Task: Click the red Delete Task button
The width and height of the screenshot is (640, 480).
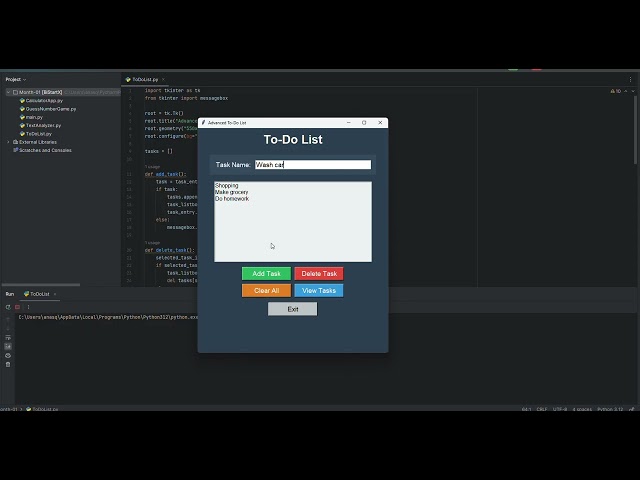Action: (319, 273)
